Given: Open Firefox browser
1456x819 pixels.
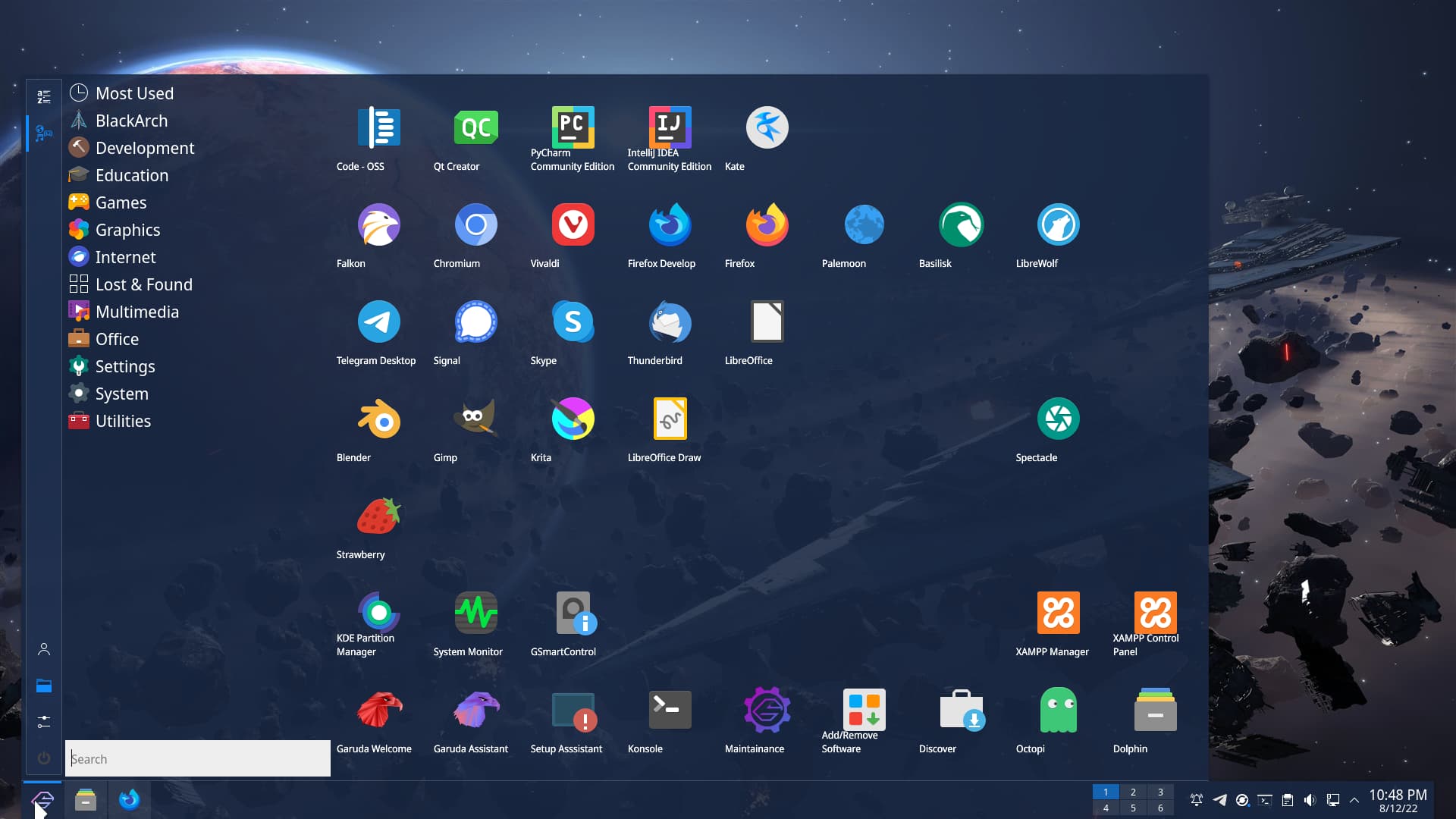Looking at the screenshot, I should click(767, 224).
